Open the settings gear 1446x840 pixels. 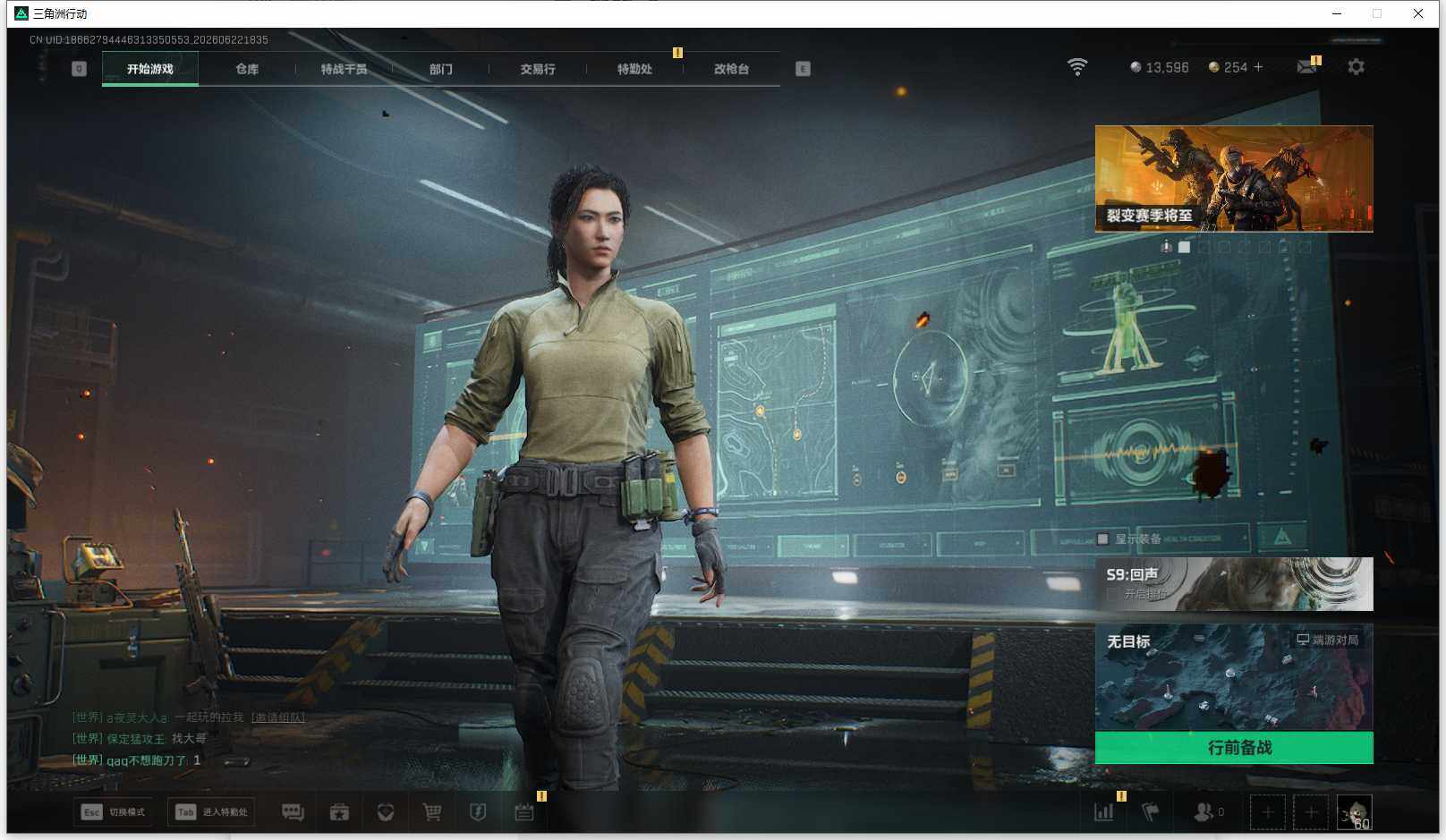[x=1357, y=67]
